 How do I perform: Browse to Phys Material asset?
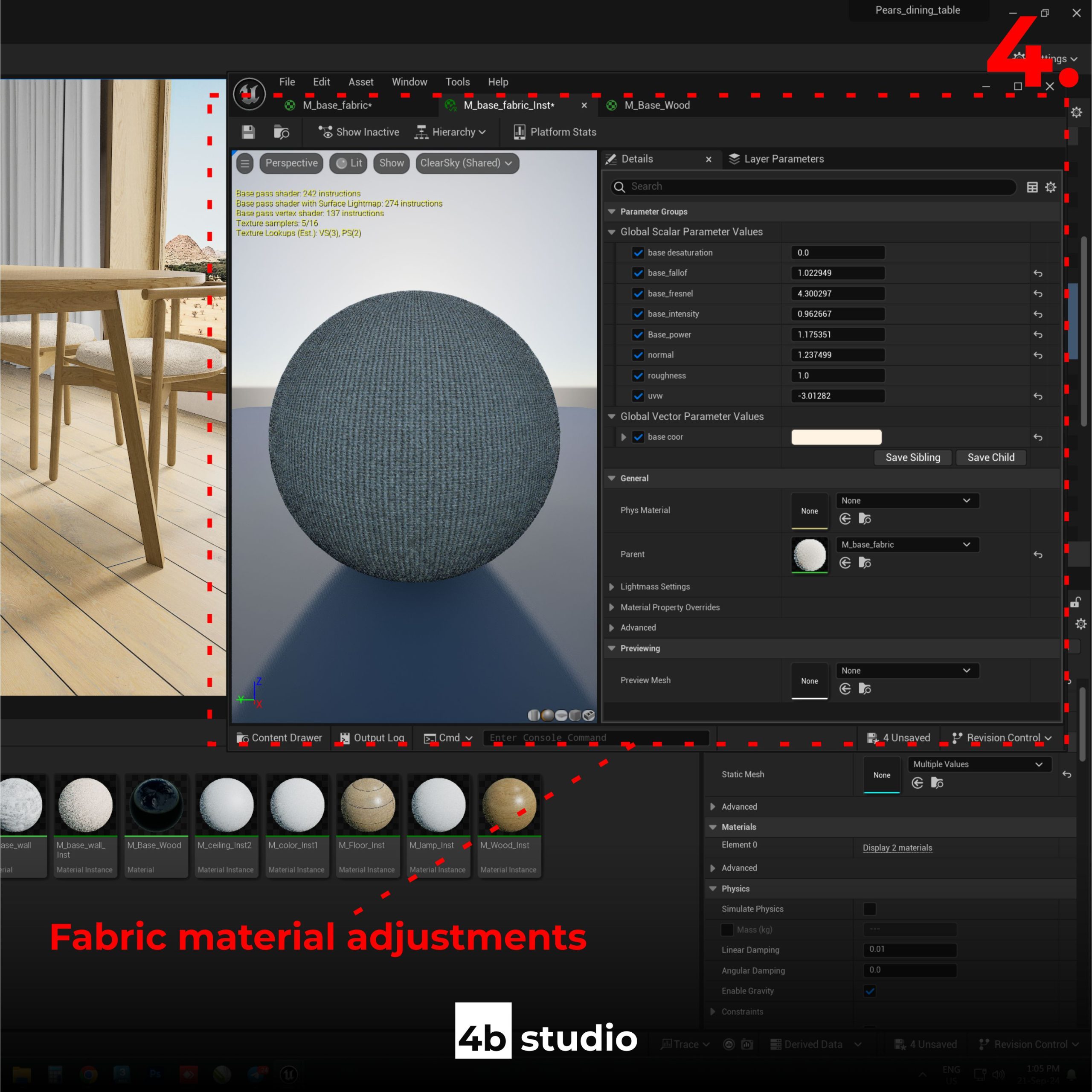point(865,519)
